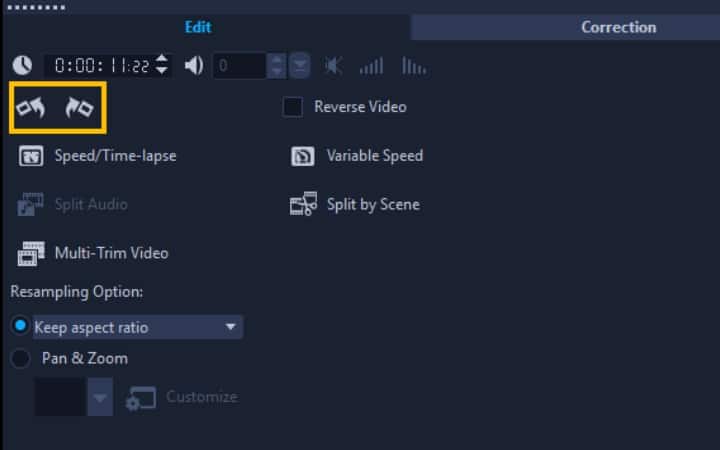Click the rotate left icon
Image resolution: width=720 pixels, height=450 pixels.
(x=31, y=108)
